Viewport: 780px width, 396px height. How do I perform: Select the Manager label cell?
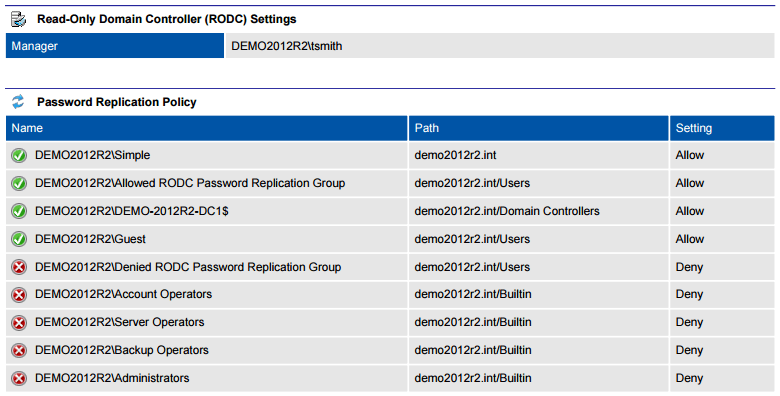coord(115,46)
